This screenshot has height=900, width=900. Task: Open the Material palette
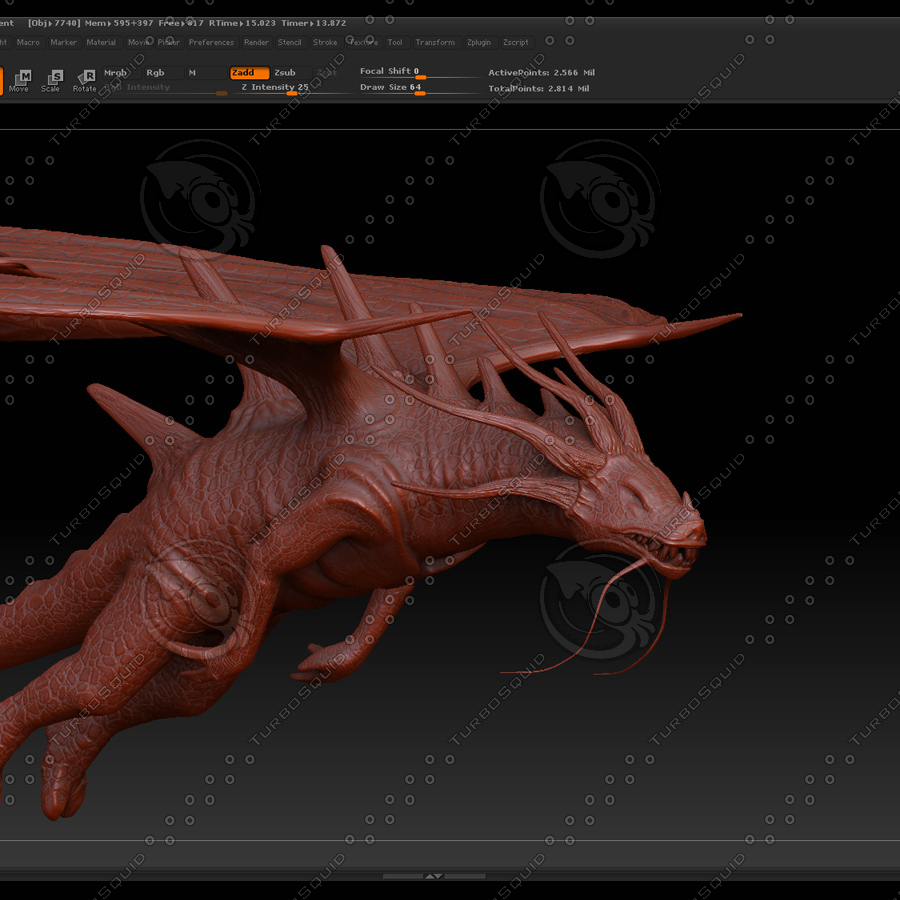tap(101, 42)
